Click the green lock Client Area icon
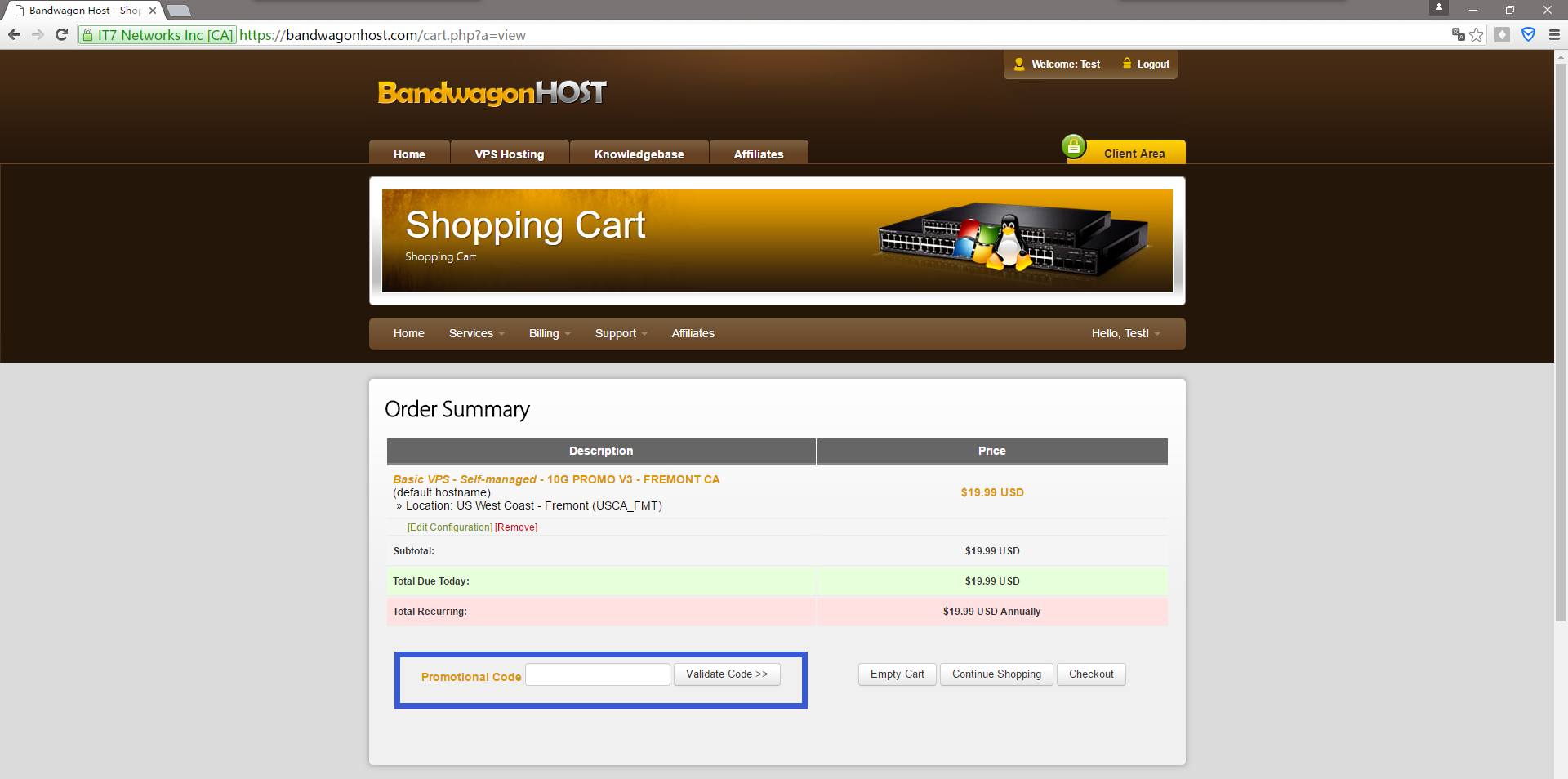This screenshot has height=779, width=1568. coord(1074,147)
